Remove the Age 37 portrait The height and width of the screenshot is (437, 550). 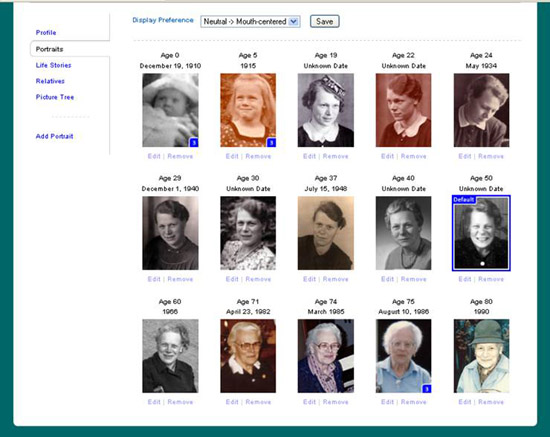point(336,279)
